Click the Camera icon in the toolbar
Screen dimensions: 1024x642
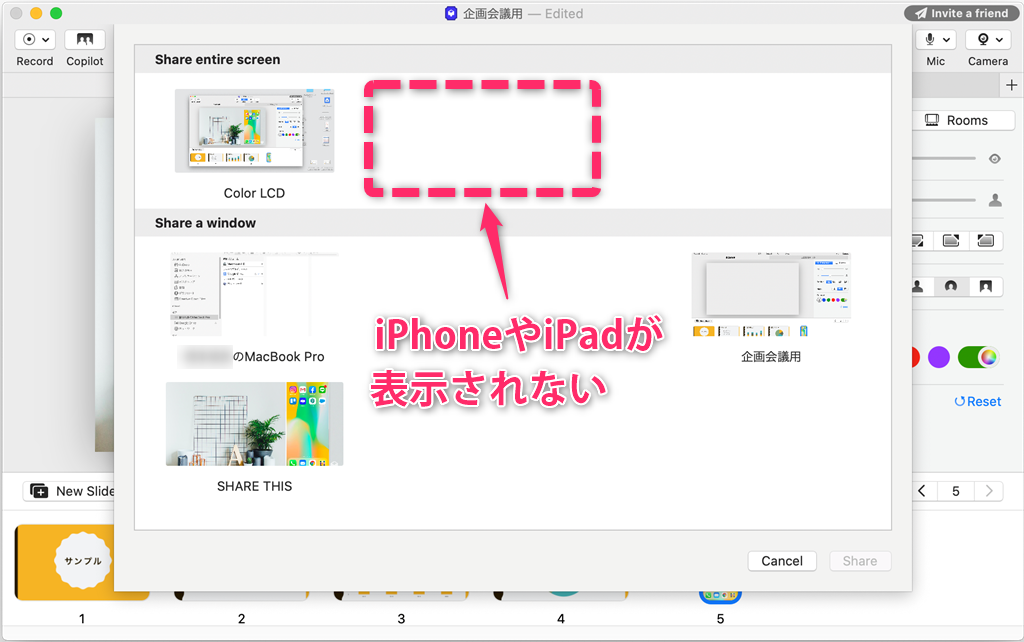click(x=984, y=39)
